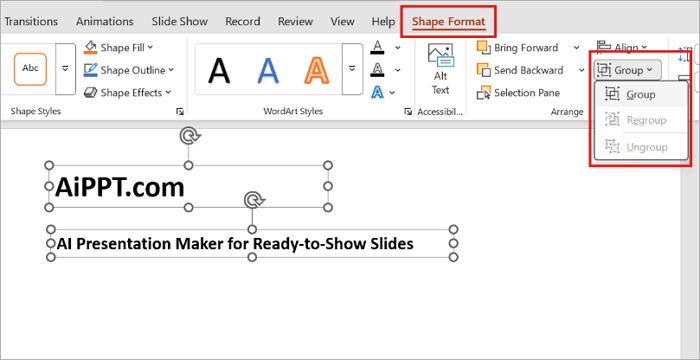This screenshot has height=360, width=700.
Task: Open the Align dropdown
Action: click(623, 47)
